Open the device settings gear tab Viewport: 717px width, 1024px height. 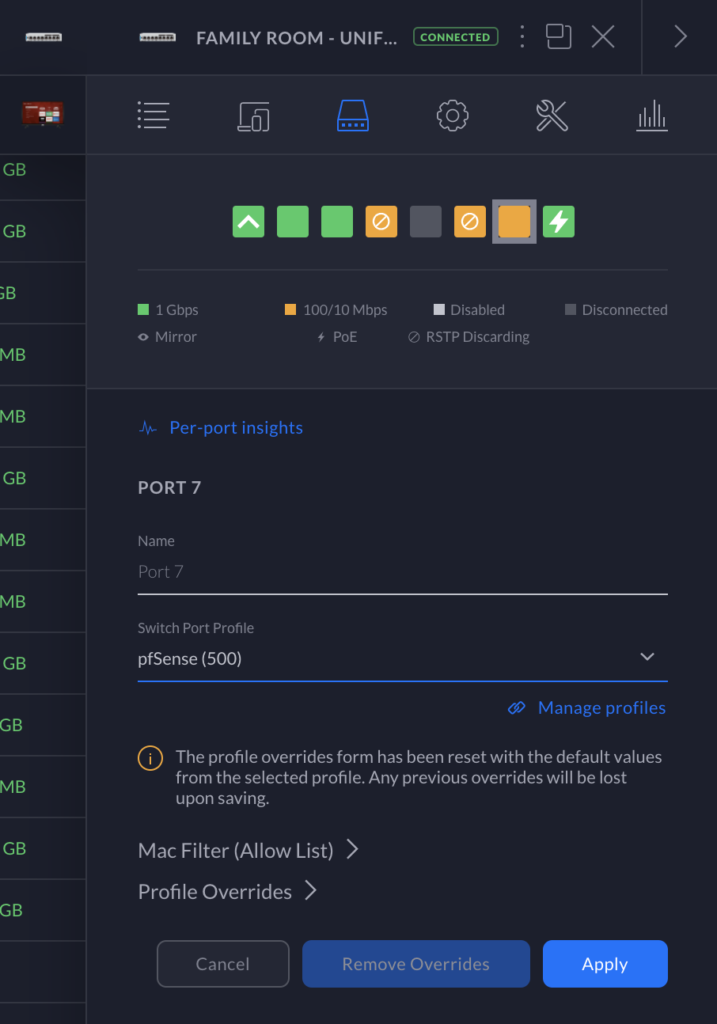(x=452, y=116)
